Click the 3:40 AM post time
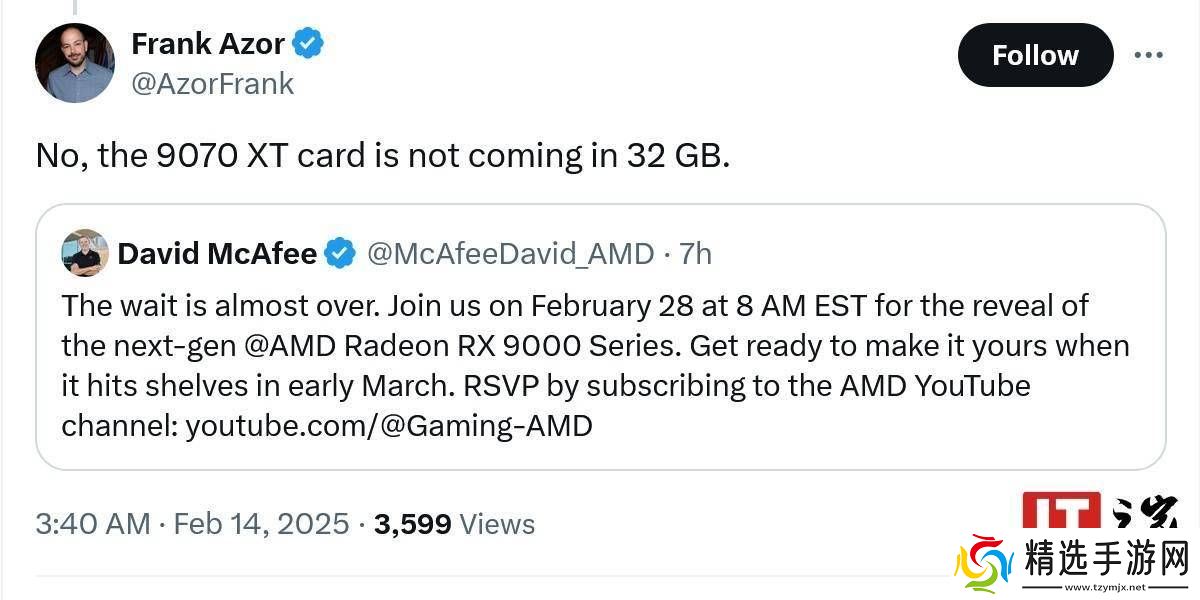Viewport: 1200px width, 600px height. [92, 524]
